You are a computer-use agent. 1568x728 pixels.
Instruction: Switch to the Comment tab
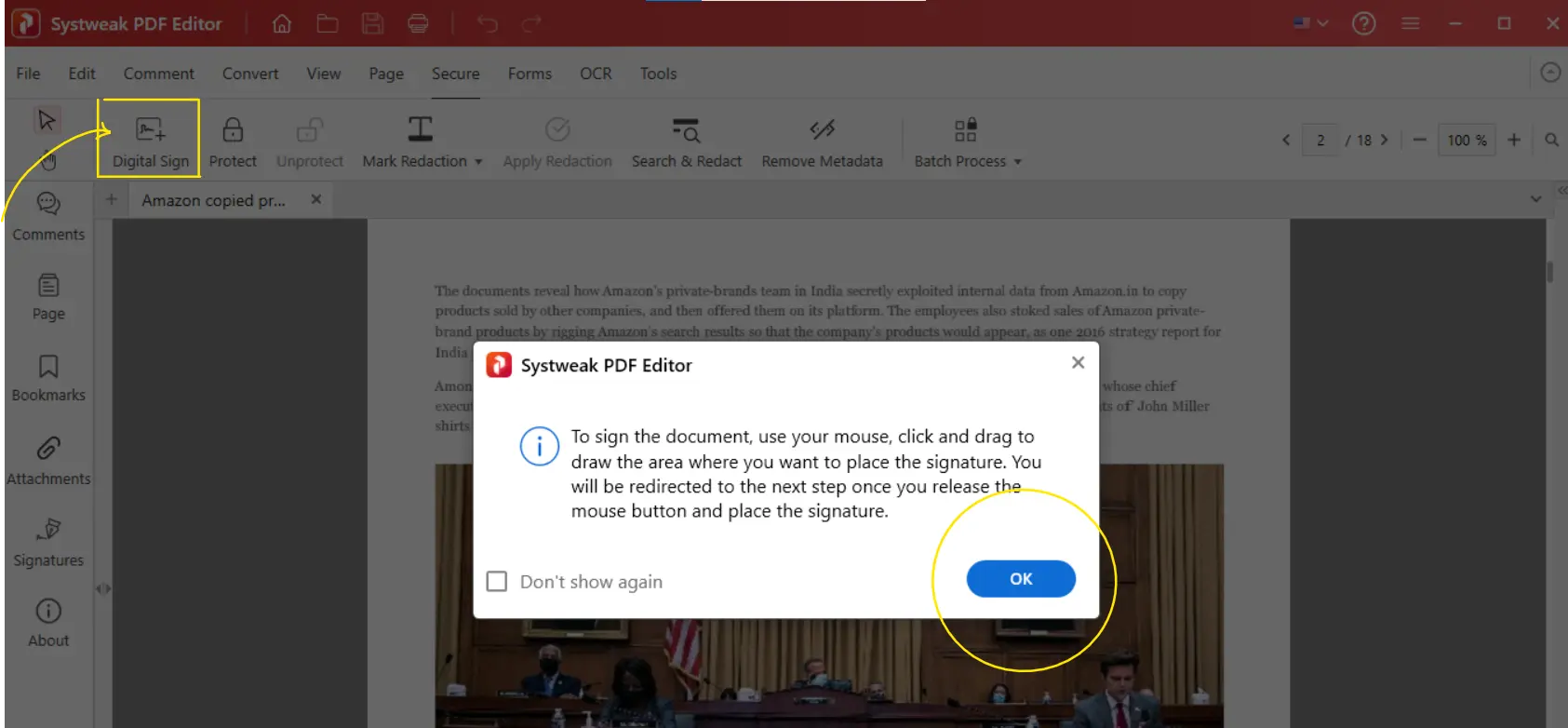(159, 74)
